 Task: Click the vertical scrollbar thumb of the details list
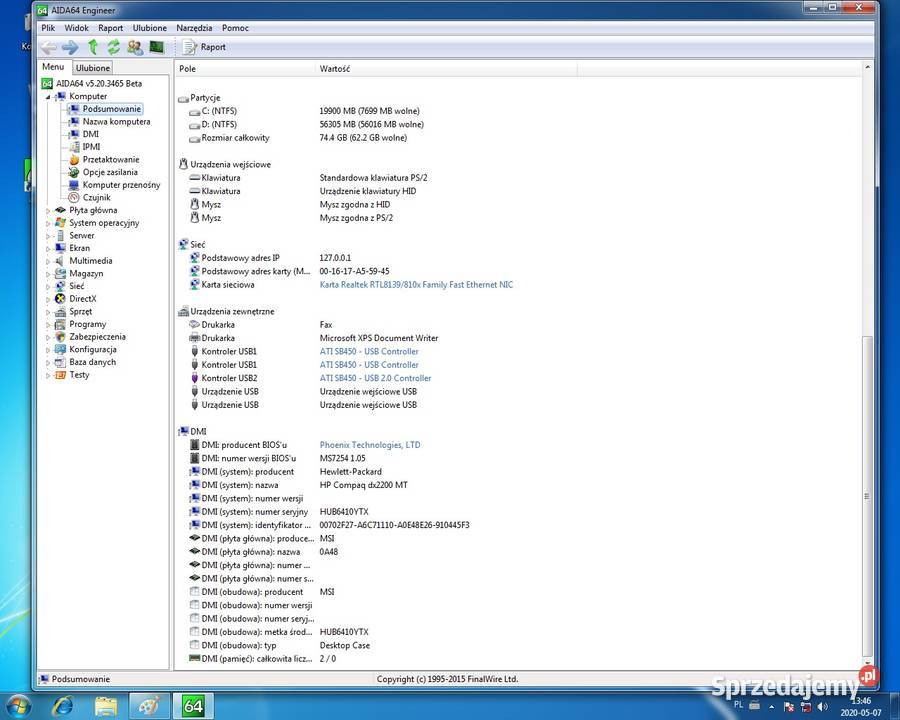click(867, 497)
